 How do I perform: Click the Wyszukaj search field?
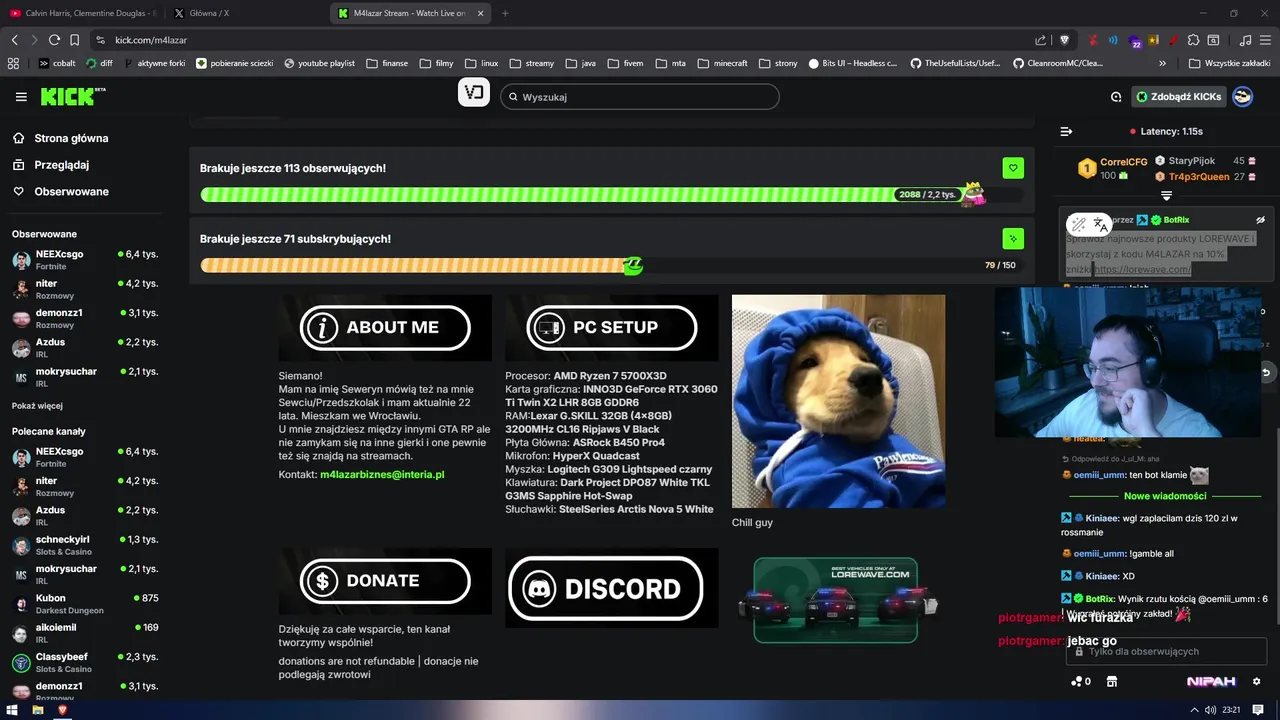coord(639,97)
